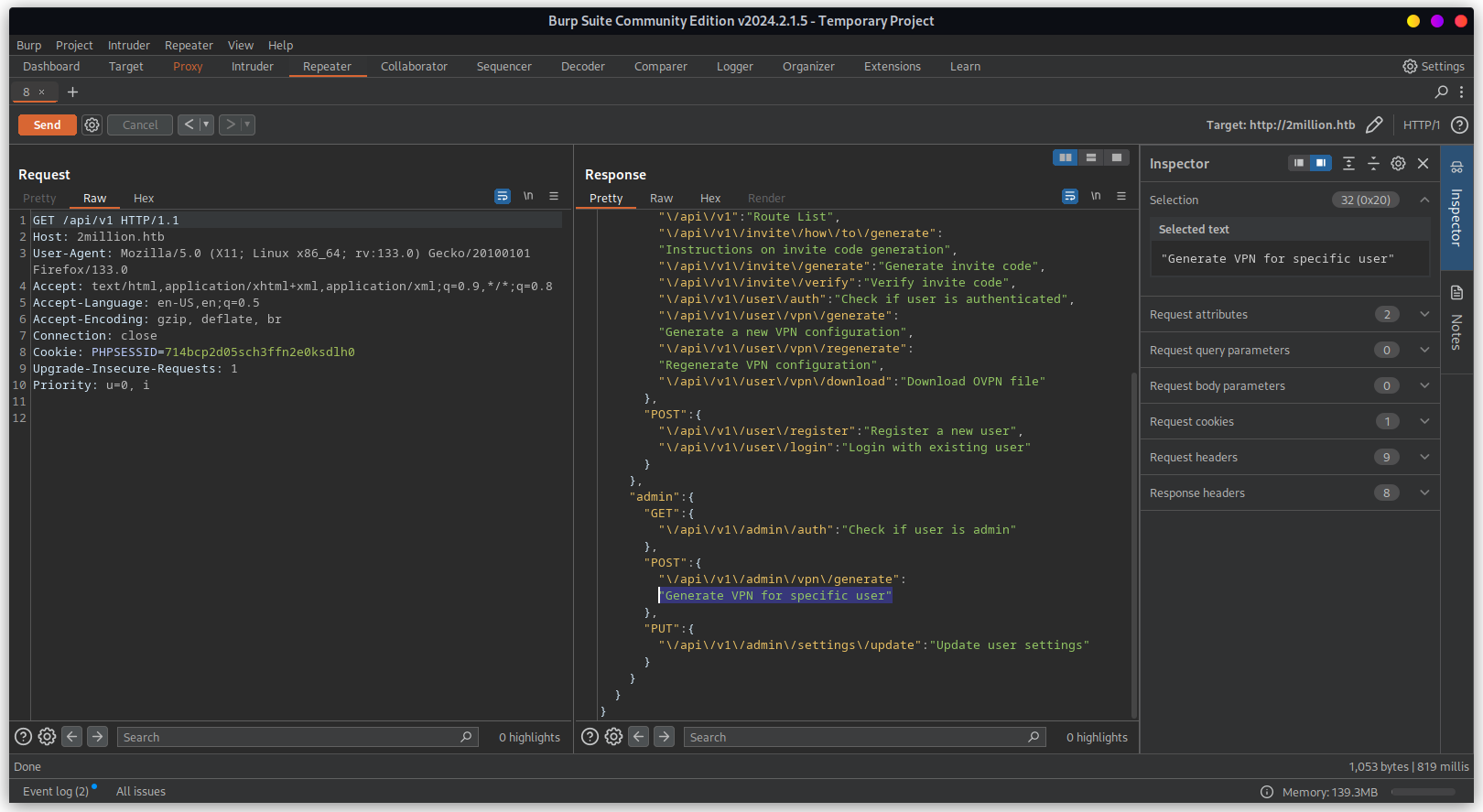This screenshot has height=812, width=1483.
Task: Click the response search input field
Action: pos(865,737)
